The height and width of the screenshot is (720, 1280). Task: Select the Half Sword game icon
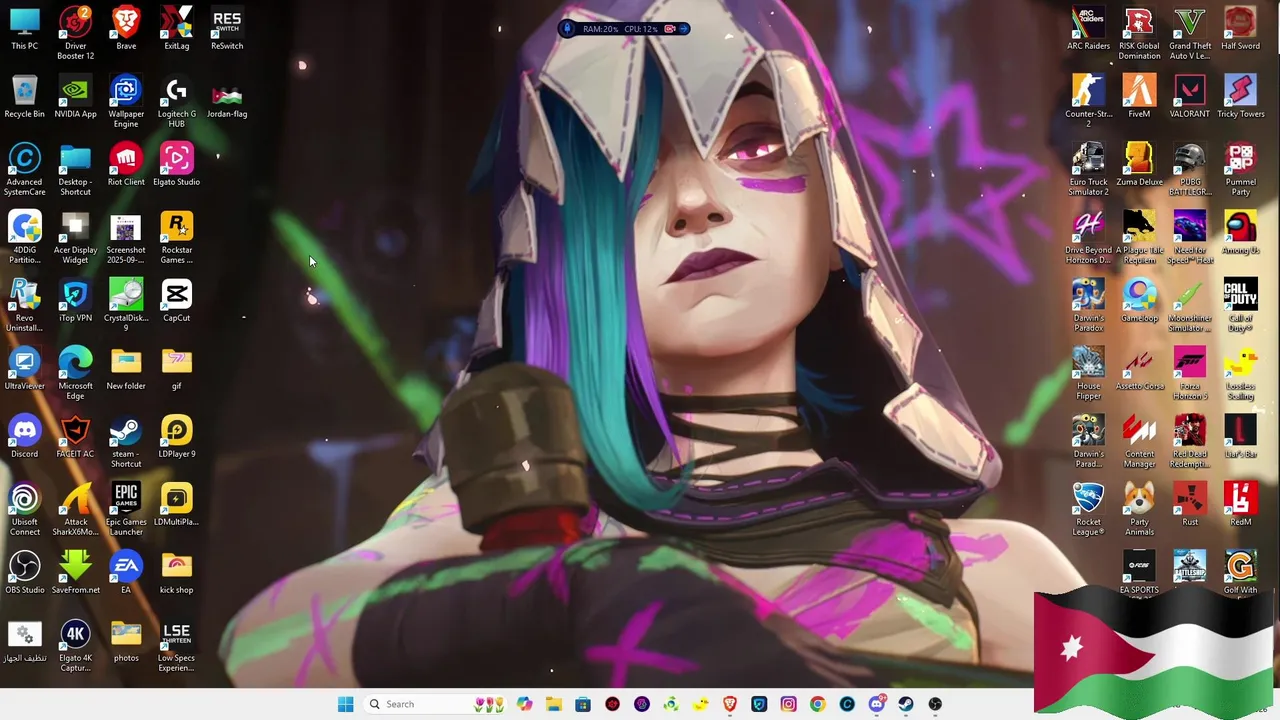pos(1240,28)
